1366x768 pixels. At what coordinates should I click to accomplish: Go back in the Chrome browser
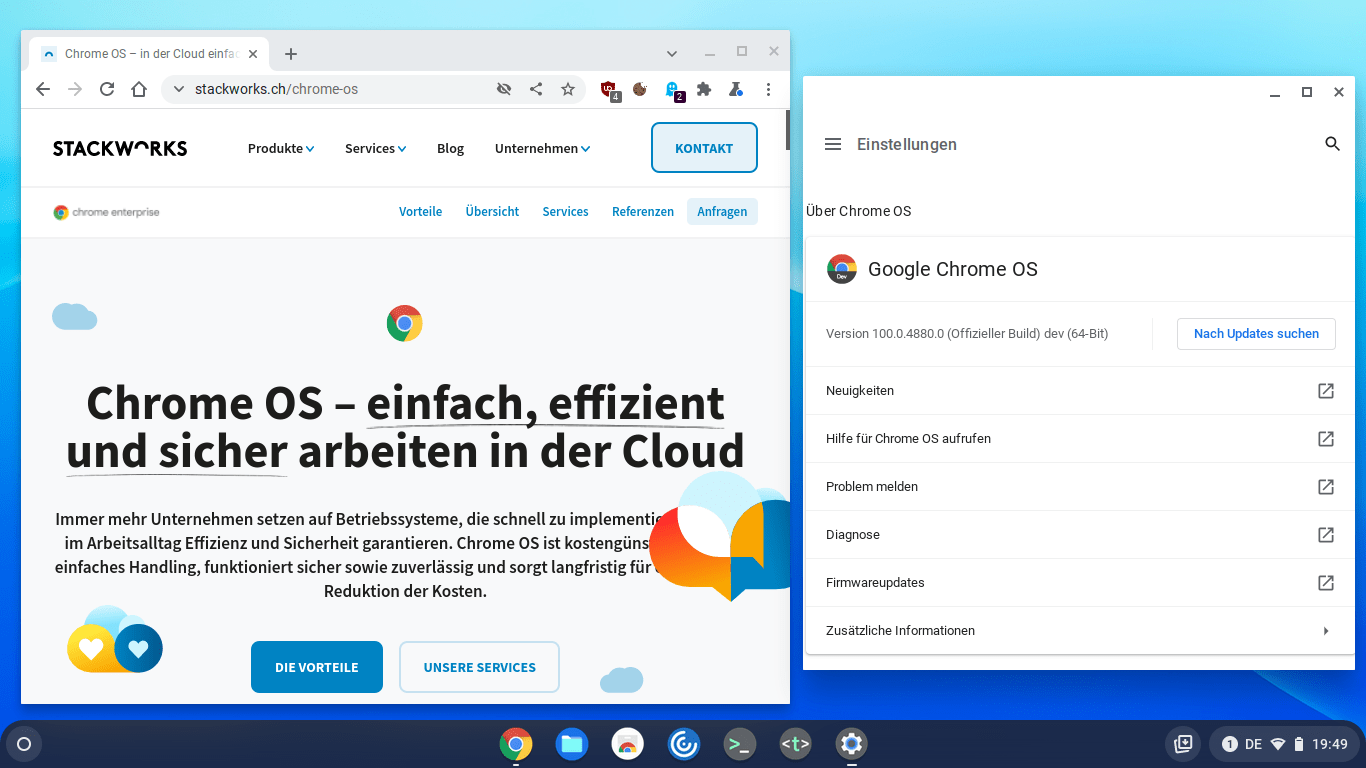point(43,89)
